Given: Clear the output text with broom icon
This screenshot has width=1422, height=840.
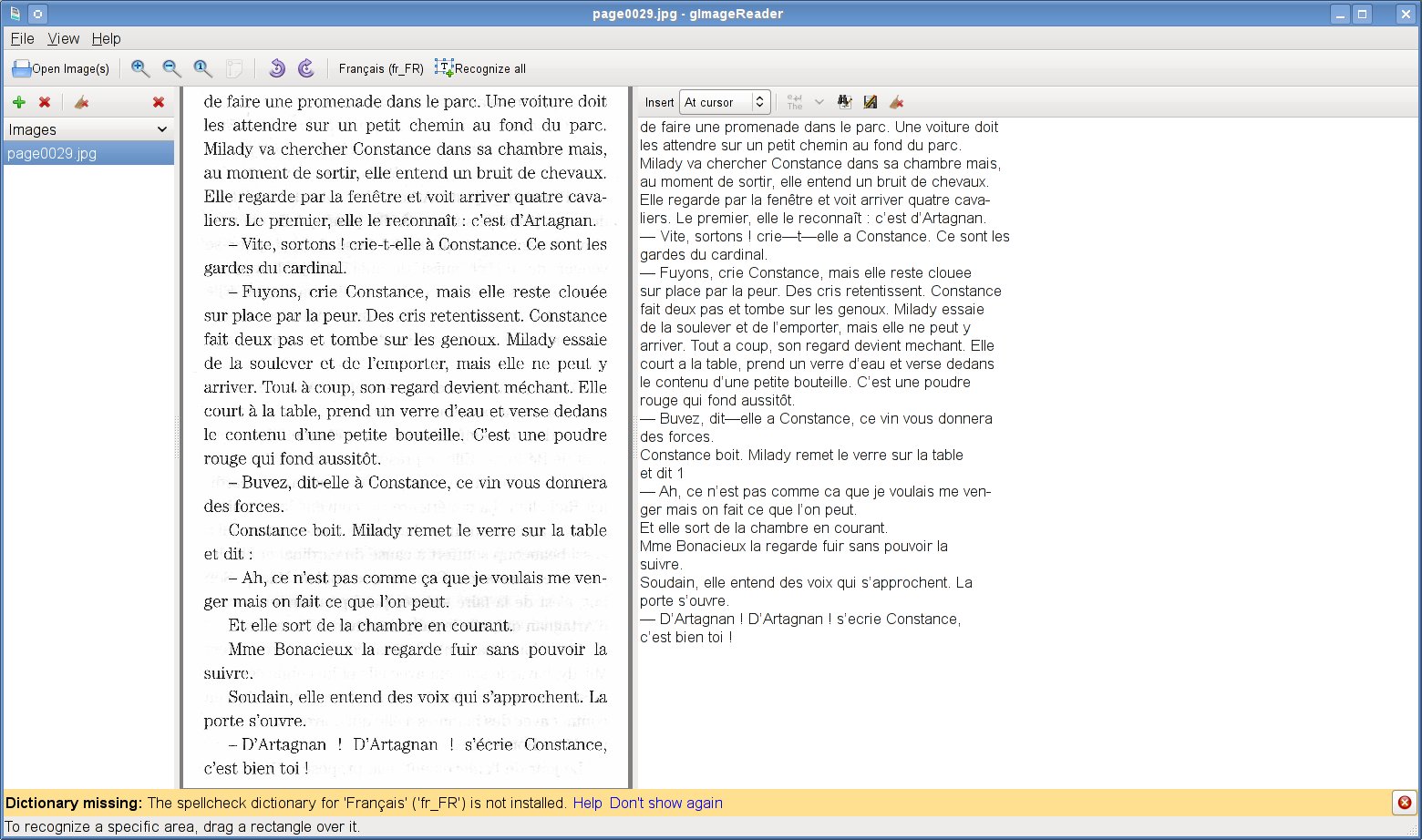Looking at the screenshot, I should pos(897,102).
